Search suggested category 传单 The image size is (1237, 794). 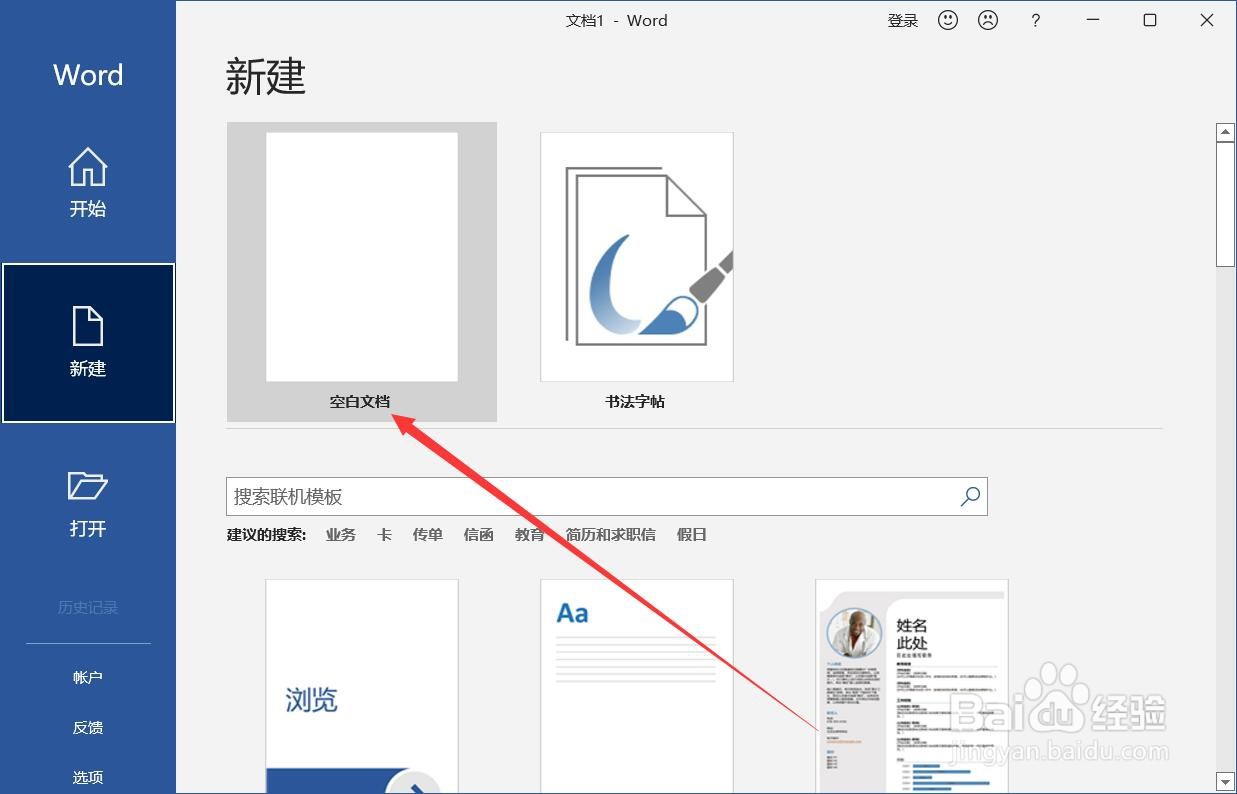pyautogui.click(x=428, y=535)
